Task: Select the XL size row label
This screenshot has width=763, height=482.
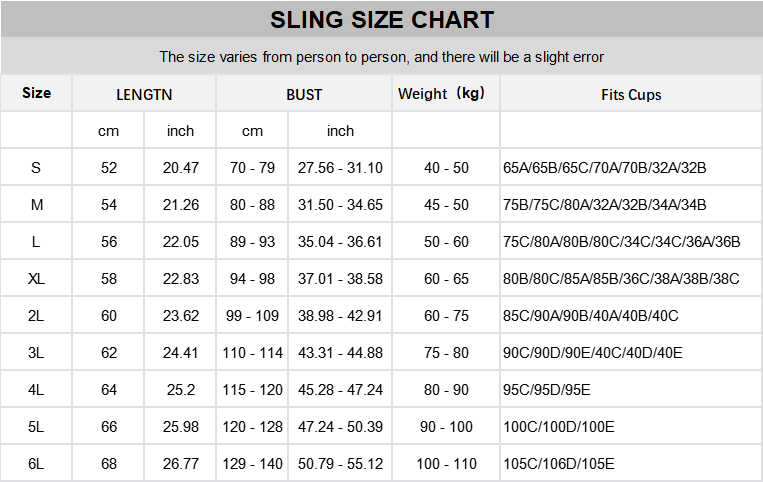Action: (x=36, y=279)
